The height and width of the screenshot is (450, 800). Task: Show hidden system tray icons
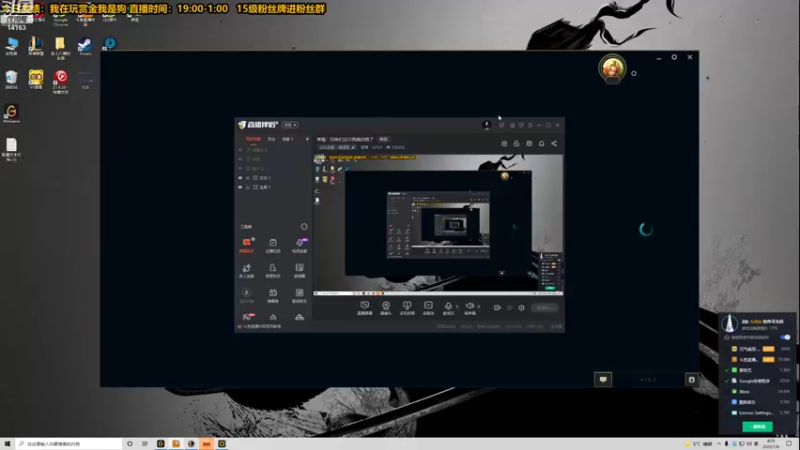tap(719, 444)
